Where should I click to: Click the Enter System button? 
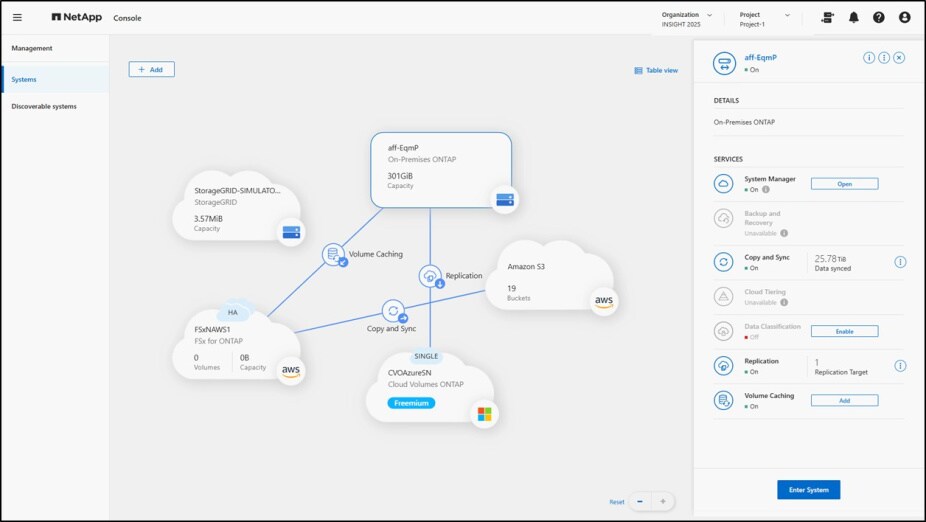(808, 489)
